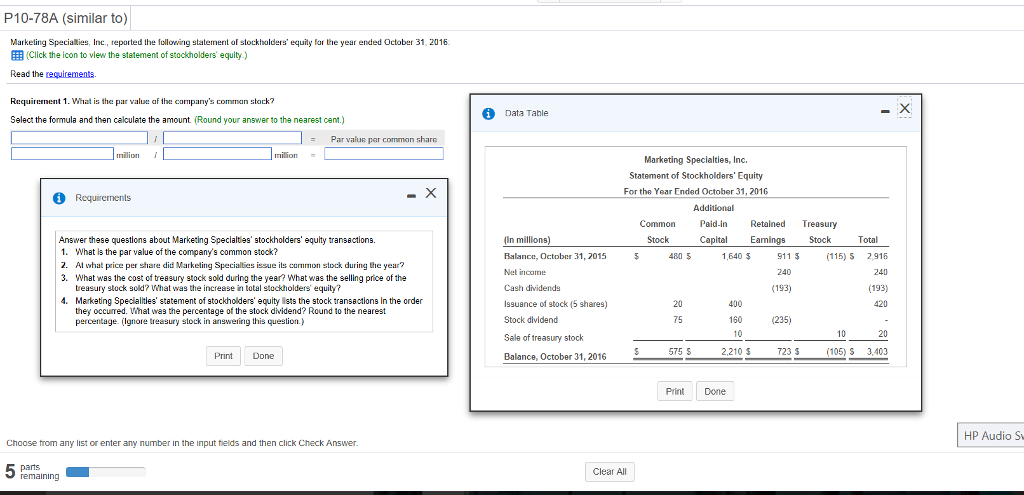Click the 'Par value per common share' label

pos(383,138)
